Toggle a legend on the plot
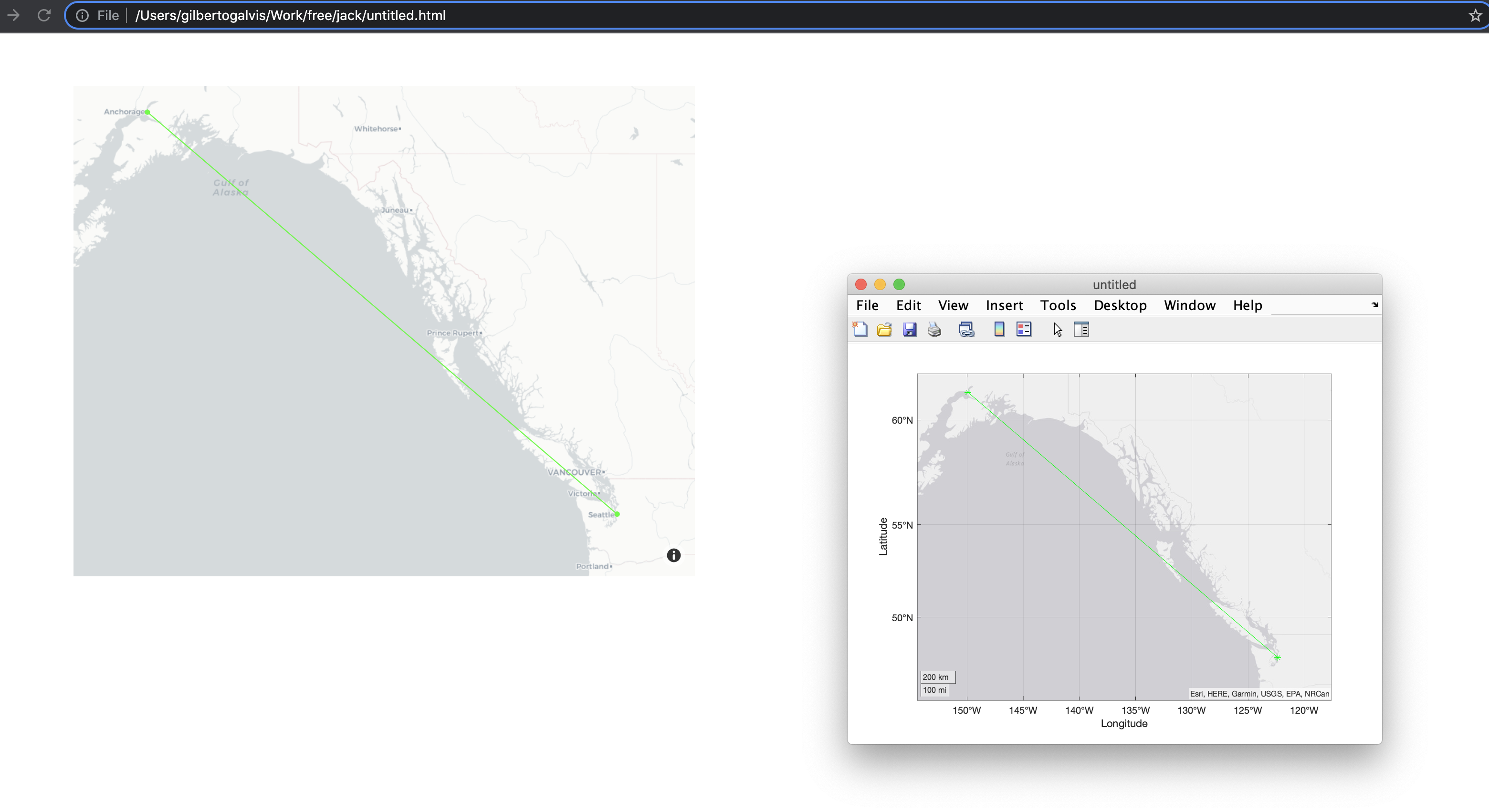Image resolution: width=1489 pixels, height=812 pixels. (x=1024, y=329)
